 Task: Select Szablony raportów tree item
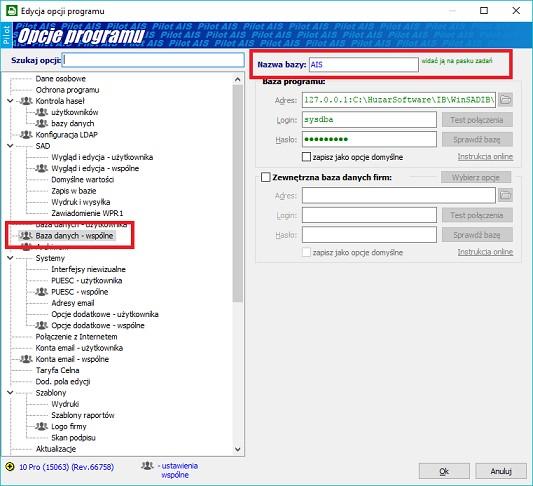pyautogui.click(x=83, y=415)
